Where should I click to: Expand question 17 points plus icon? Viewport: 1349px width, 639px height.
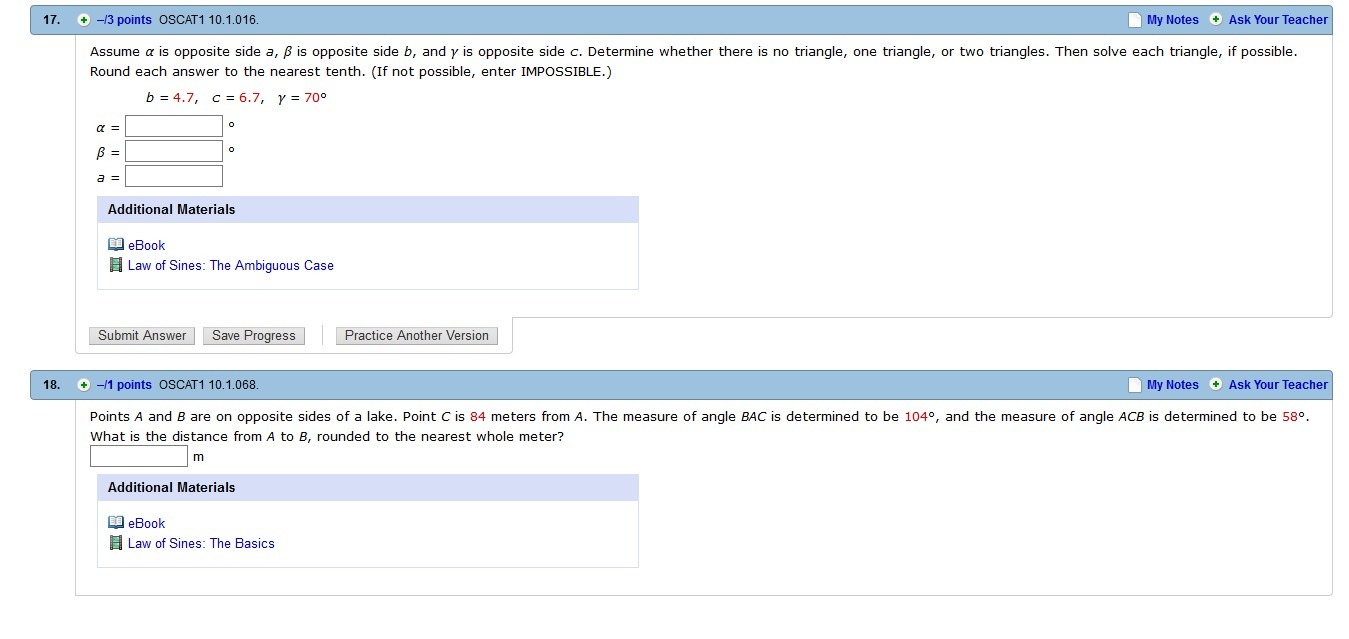[x=84, y=20]
